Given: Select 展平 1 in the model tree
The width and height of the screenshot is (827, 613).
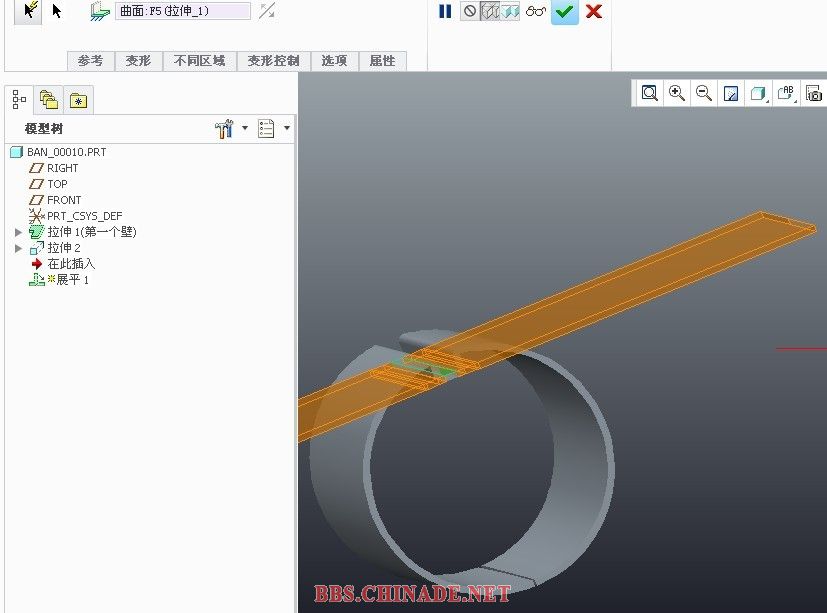Looking at the screenshot, I should pyautogui.click(x=72, y=280).
